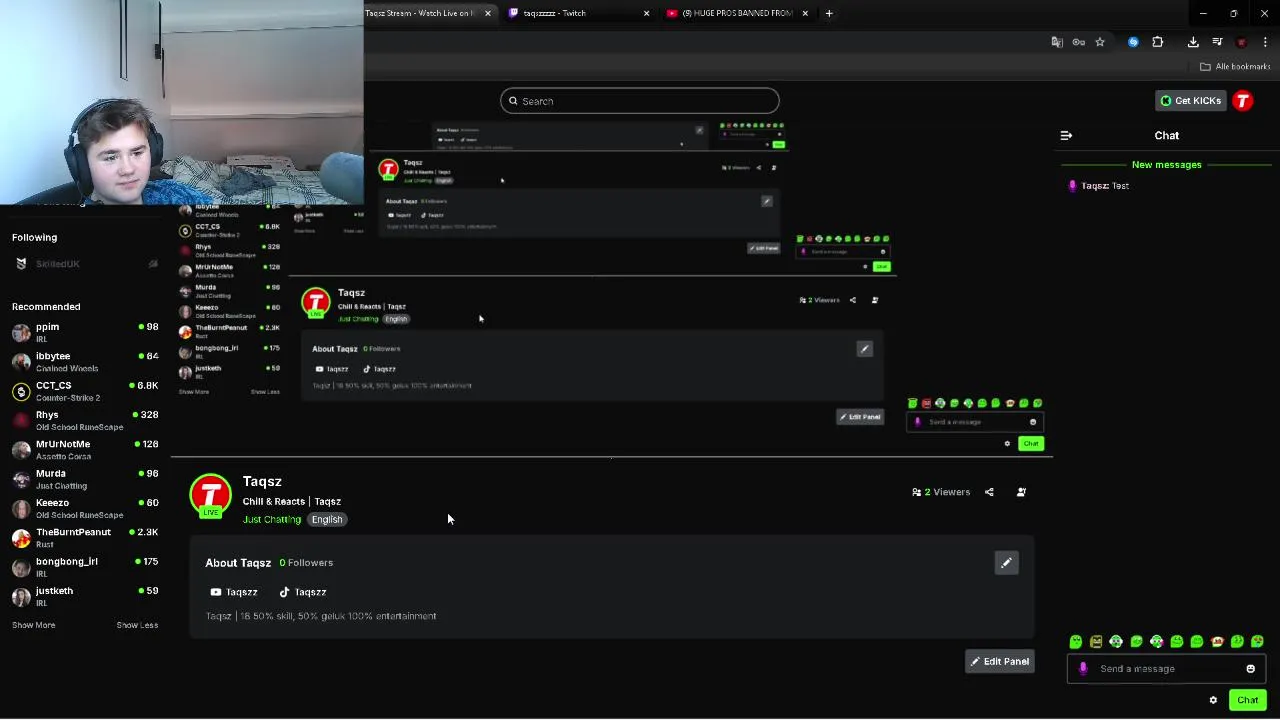The image size is (1280, 720).
Task: Click the pencil edit icon in About Taqsz
Action: [x=1006, y=563]
